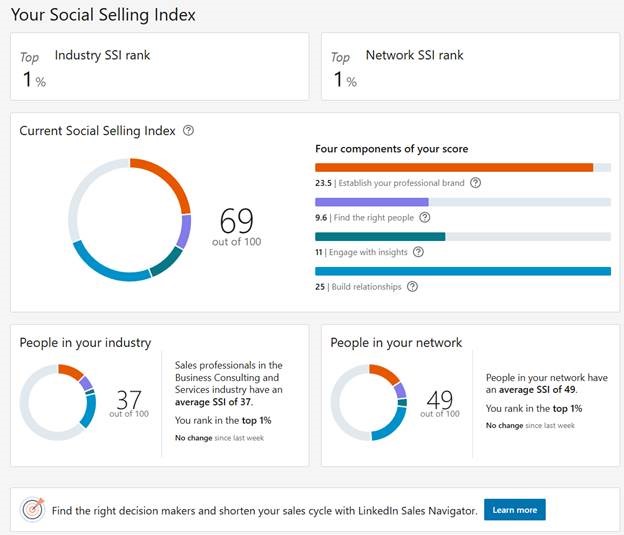This screenshot has height=535, width=624.
Task: Select the purple Find the right people bar
Action: [x=463, y=202]
